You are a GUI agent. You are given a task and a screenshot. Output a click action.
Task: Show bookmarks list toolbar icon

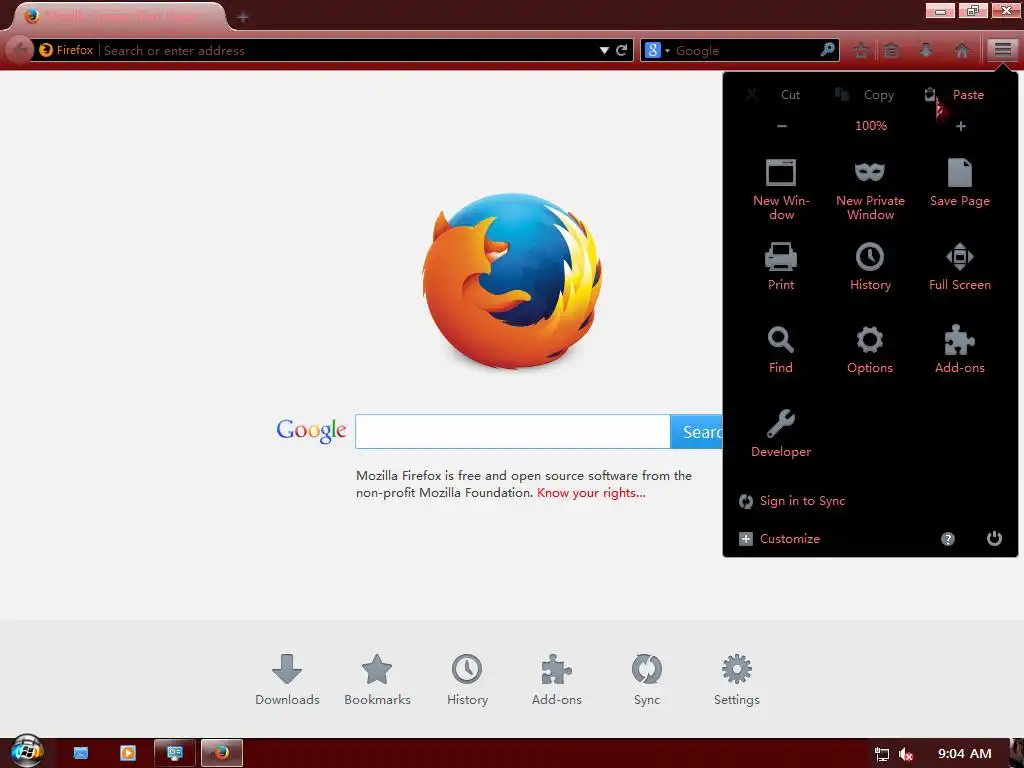(891, 50)
